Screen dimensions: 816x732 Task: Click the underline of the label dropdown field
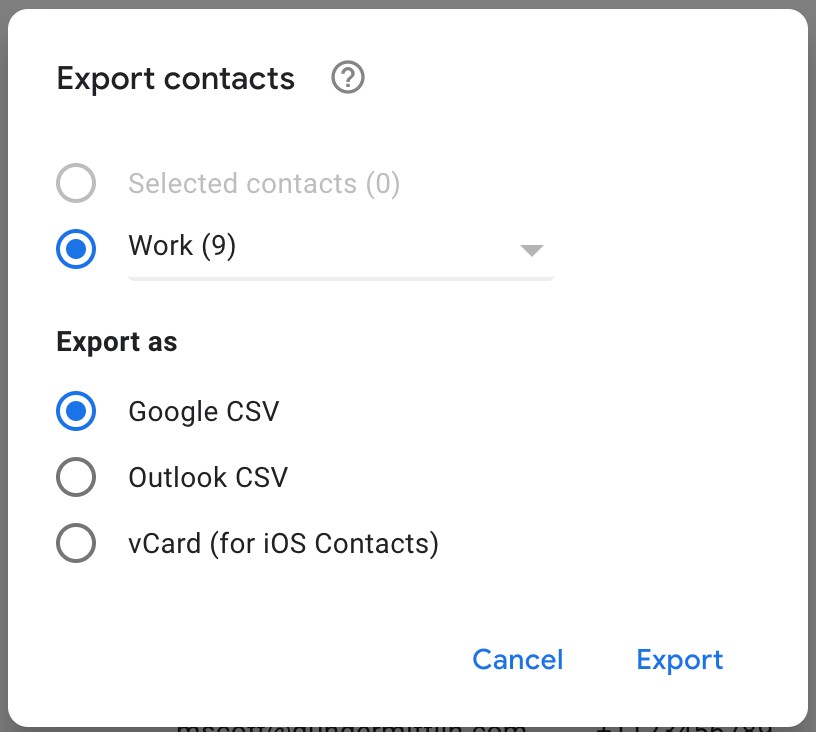pyautogui.click(x=341, y=279)
